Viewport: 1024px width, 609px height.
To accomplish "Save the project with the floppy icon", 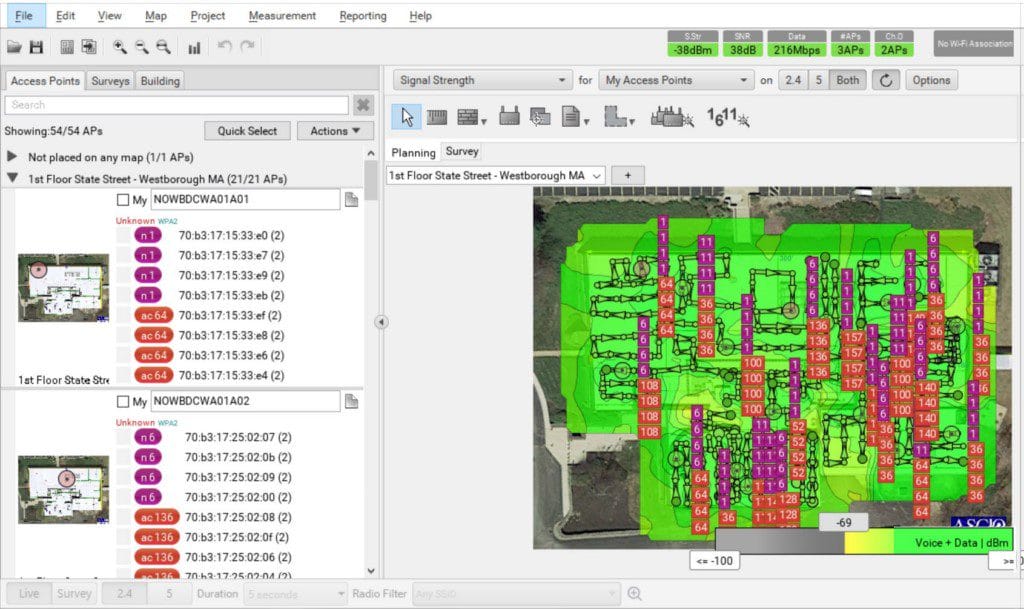I will pos(37,47).
